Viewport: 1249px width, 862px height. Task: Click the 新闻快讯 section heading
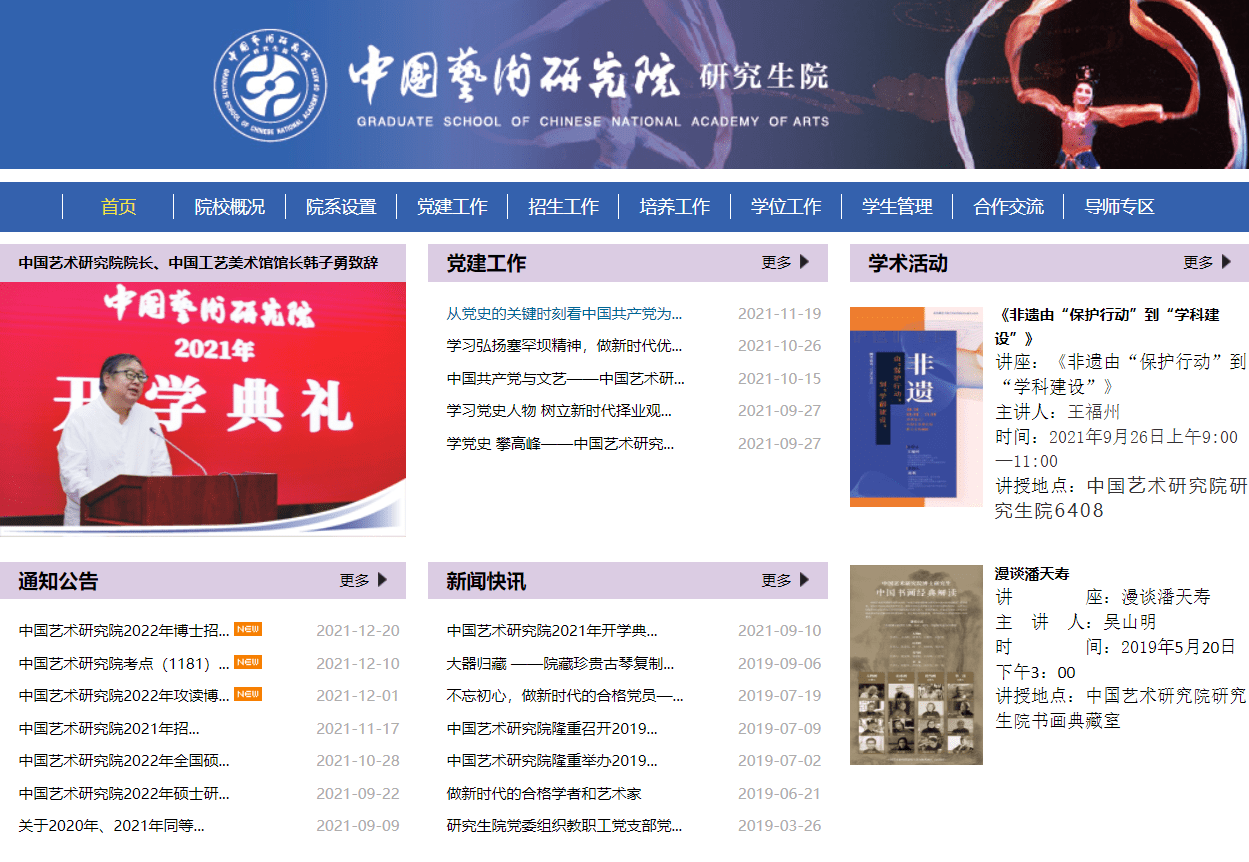[x=486, y=581]
